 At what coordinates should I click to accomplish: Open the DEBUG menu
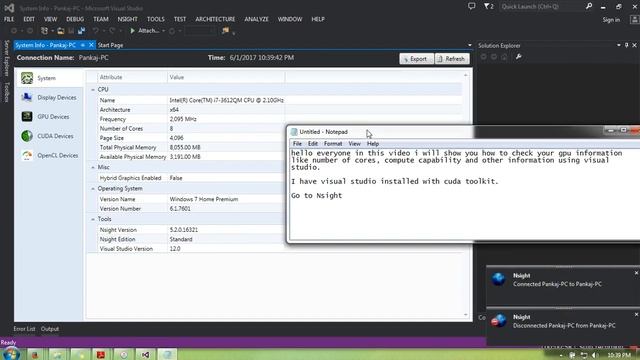point(75,19)
